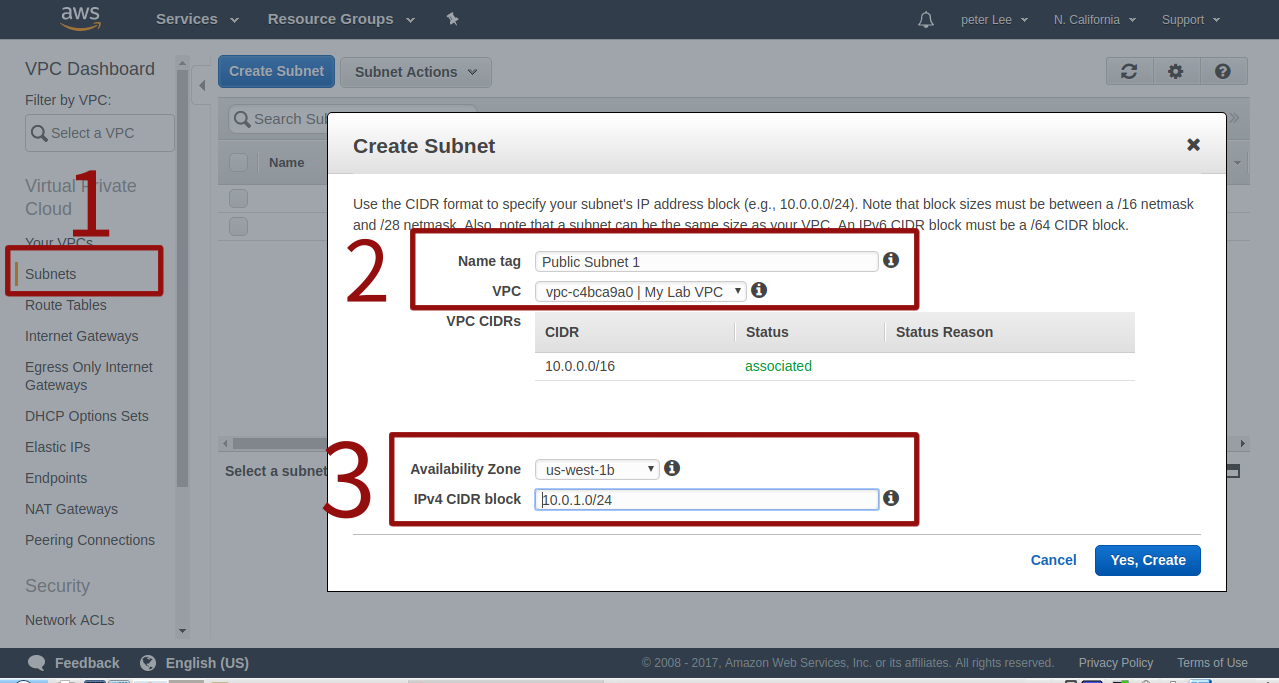Click info icon beside IPv4 CIDR block

point(891,498)
